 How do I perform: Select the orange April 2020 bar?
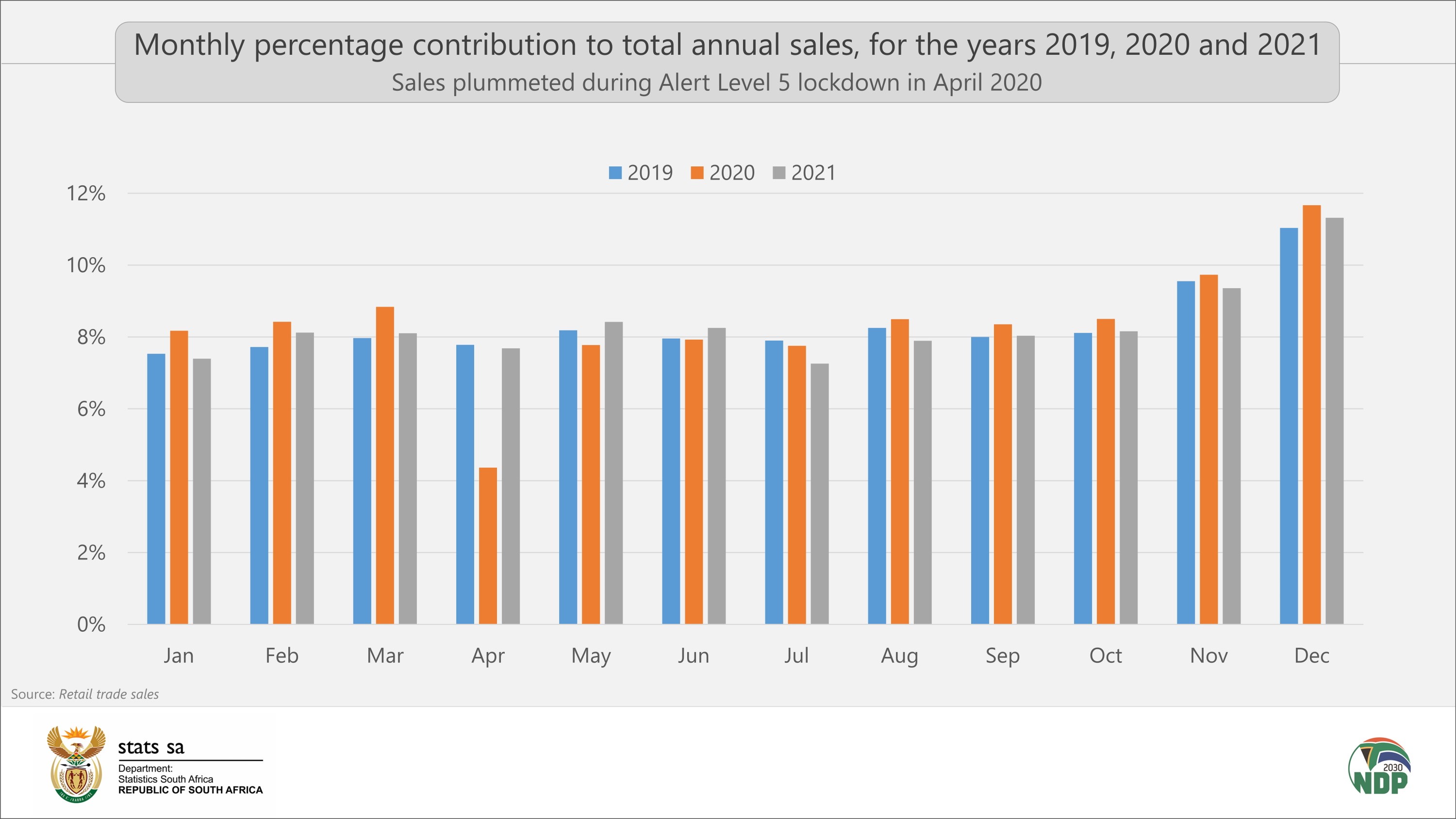tap(488, 545)
